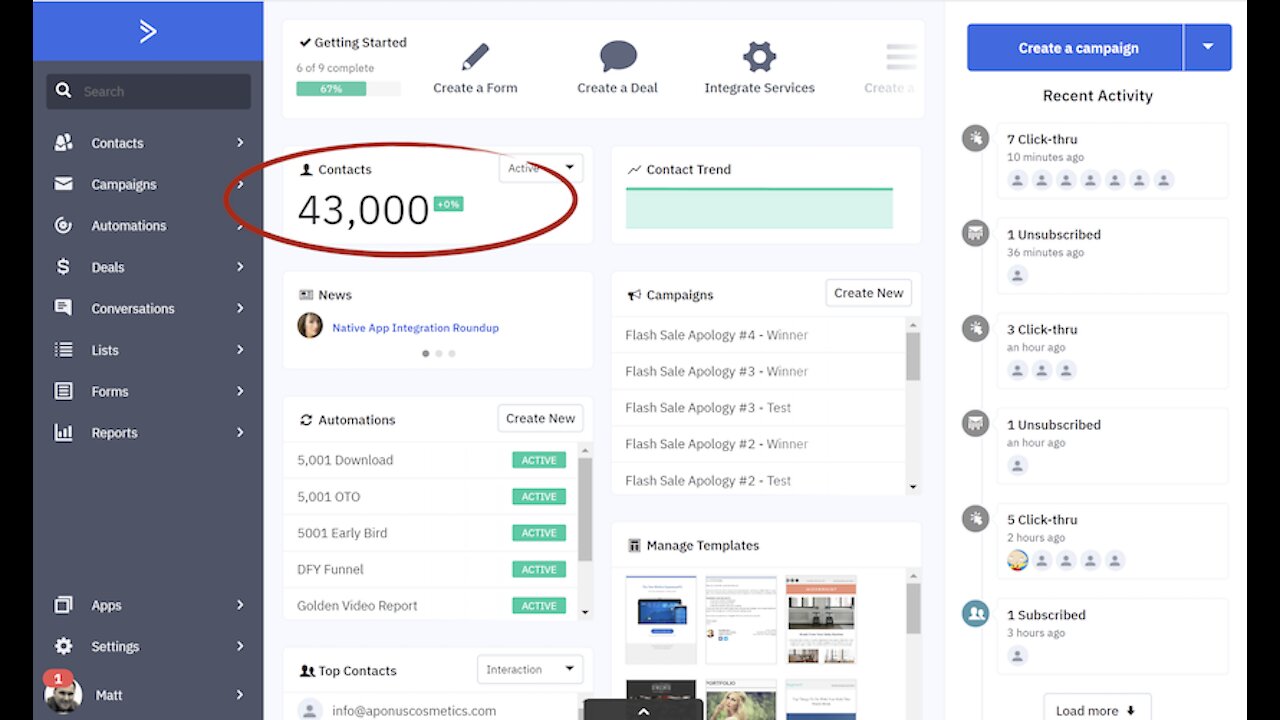
Task: Open Automations in the sidebar menu
Action: [x=129, y=226]
